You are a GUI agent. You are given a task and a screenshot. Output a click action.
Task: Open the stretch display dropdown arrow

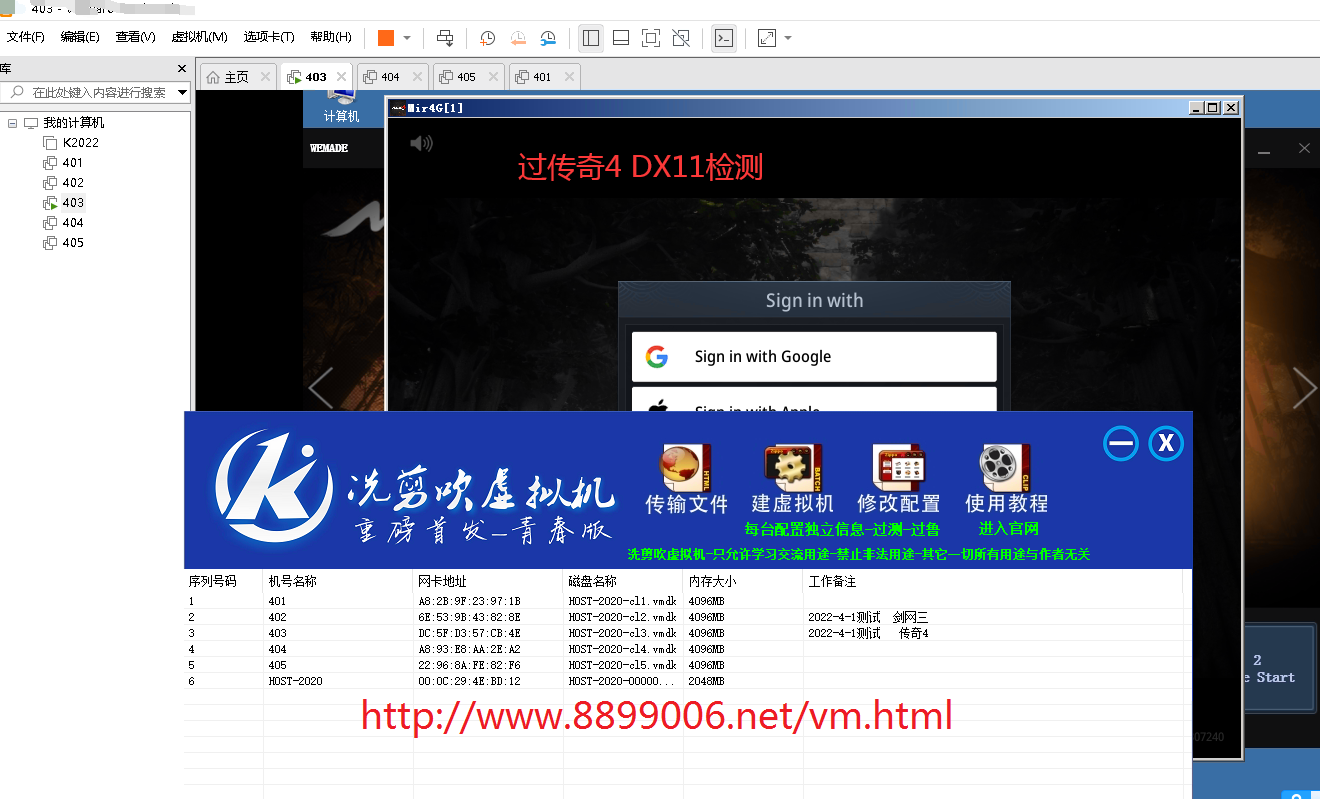788,38
